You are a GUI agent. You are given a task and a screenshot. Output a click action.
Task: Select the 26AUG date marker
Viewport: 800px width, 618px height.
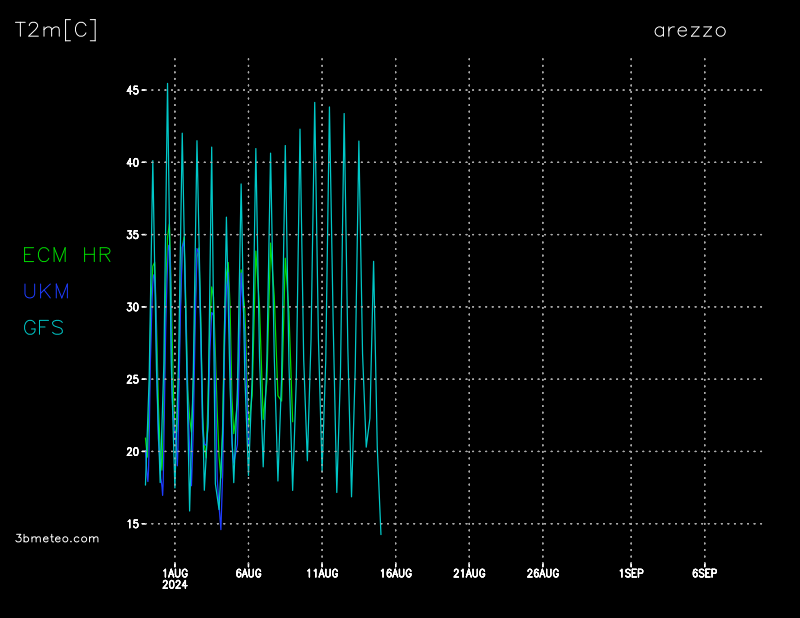point(543,573)
